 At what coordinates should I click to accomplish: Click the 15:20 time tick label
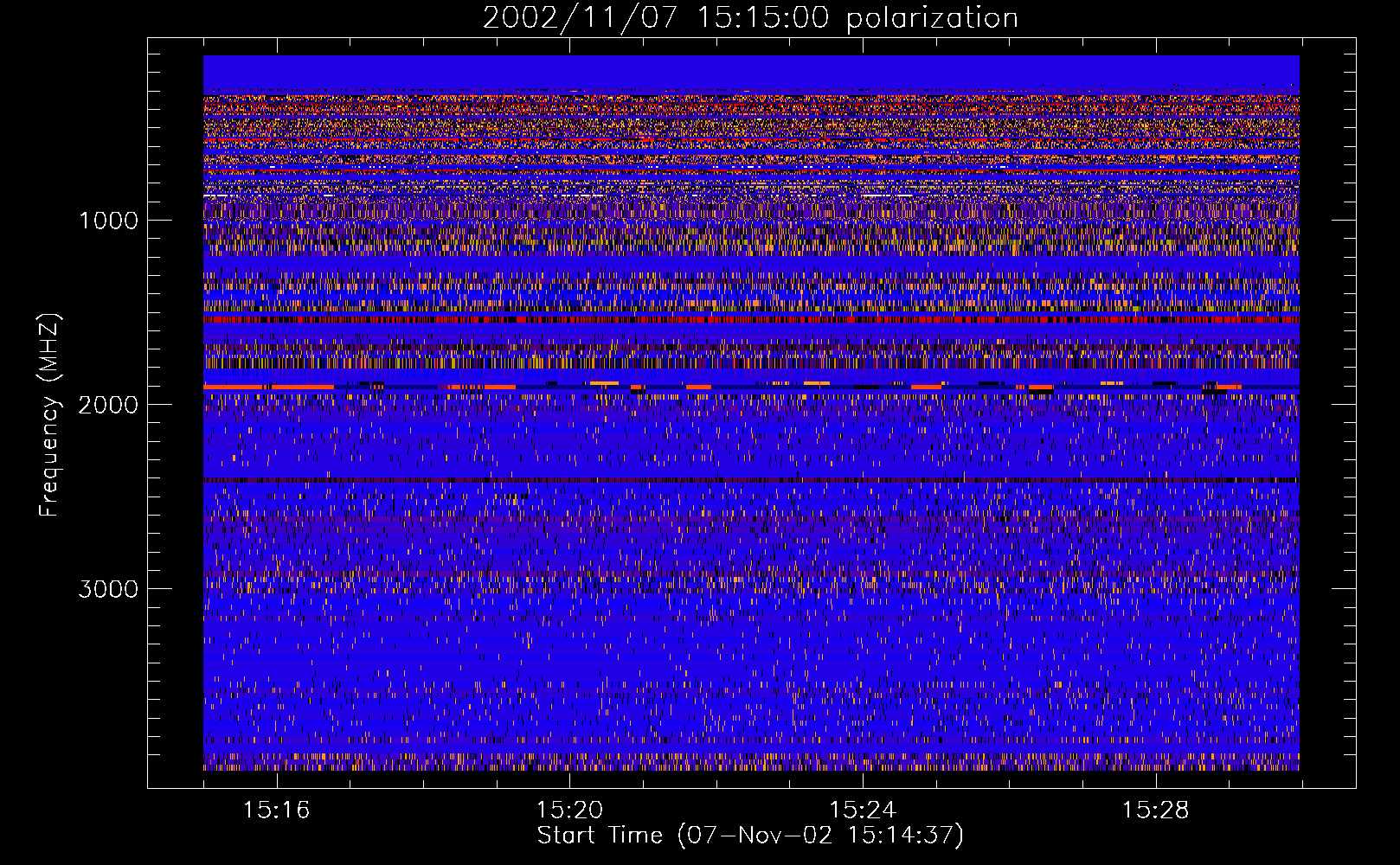pos(569,811)
